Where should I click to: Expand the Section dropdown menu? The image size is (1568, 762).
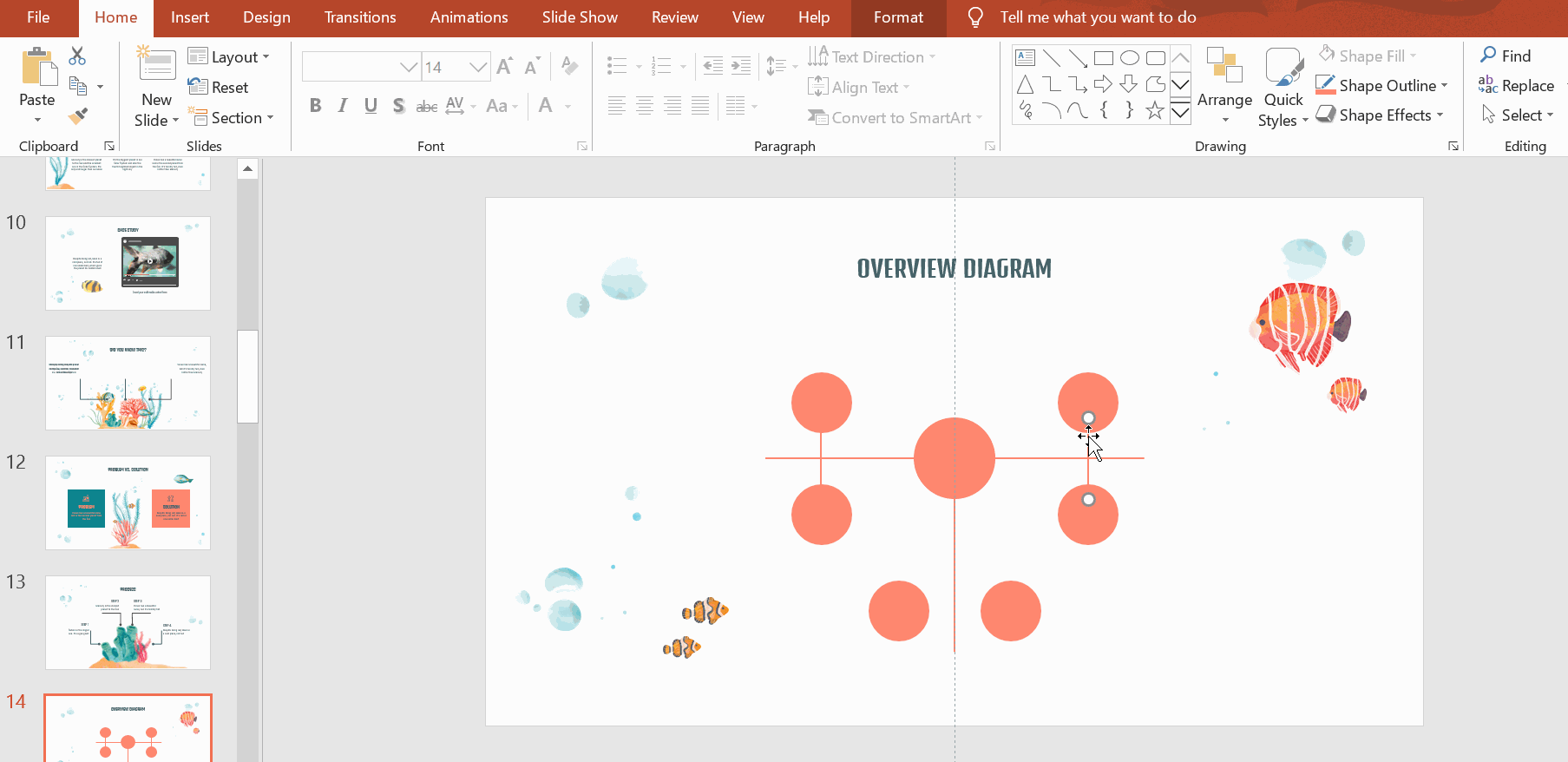tap(232, 118)
